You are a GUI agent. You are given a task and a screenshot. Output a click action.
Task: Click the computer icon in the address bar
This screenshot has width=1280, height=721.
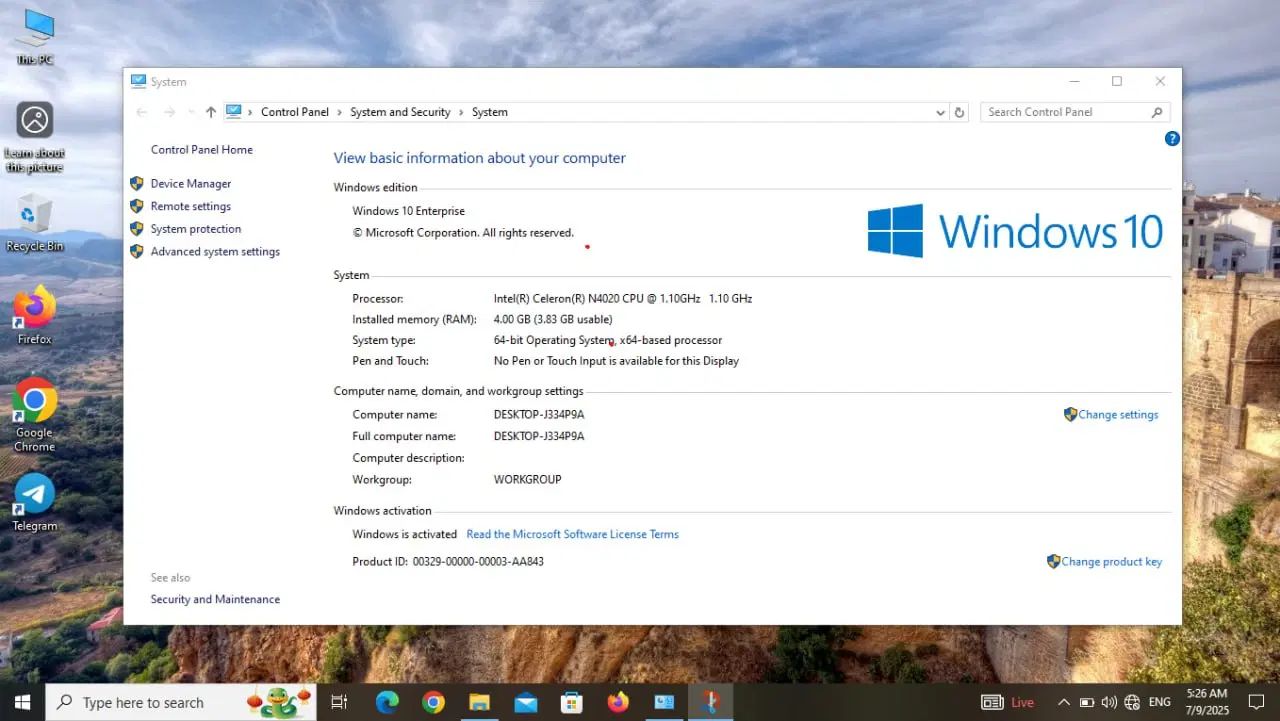pos(234,112)
